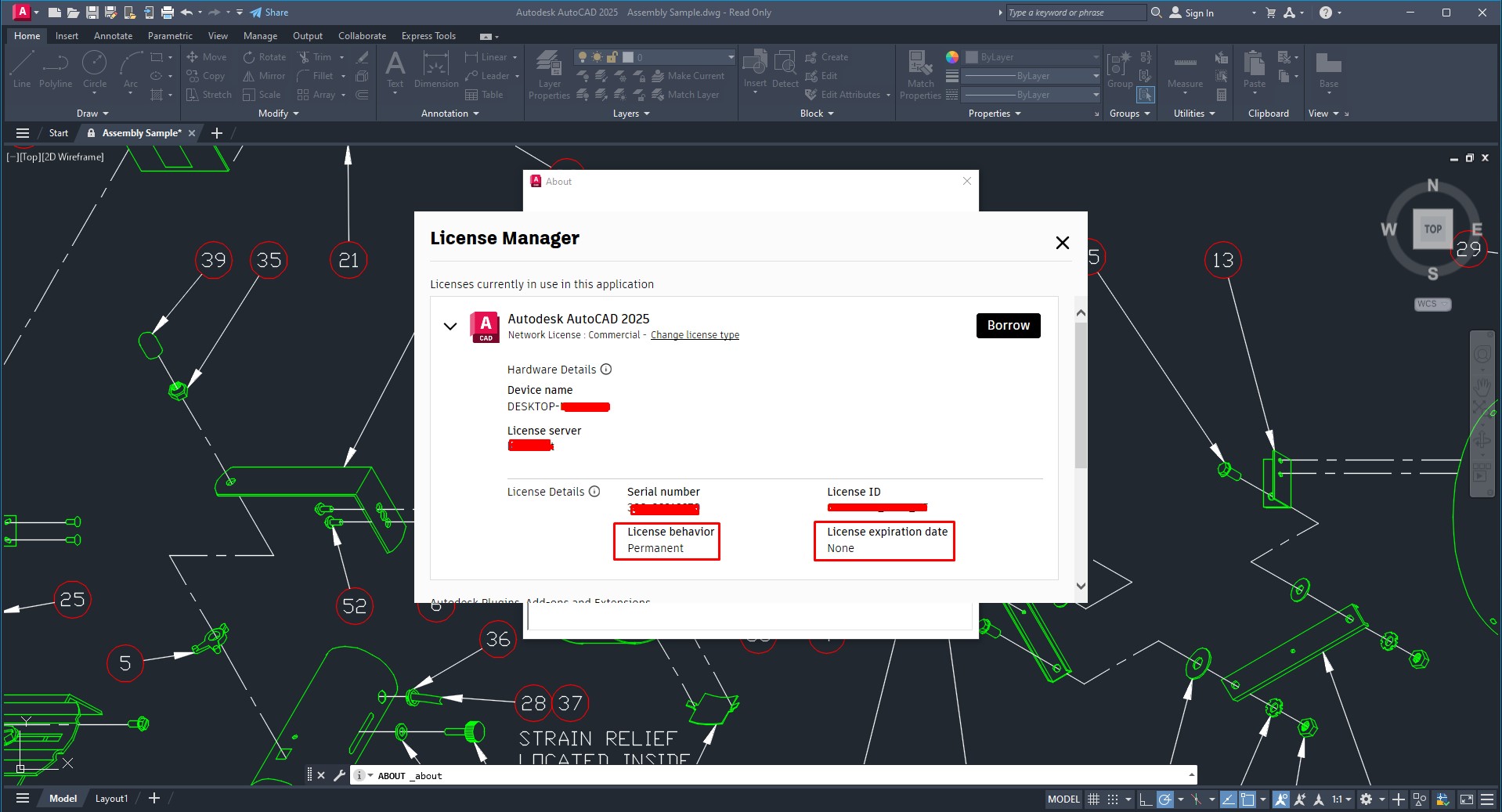Image resolution: width=1502 pixels, height=812 pixels.
Task: Click the Customize wrench icon on command line
Action: pos(339,775)
